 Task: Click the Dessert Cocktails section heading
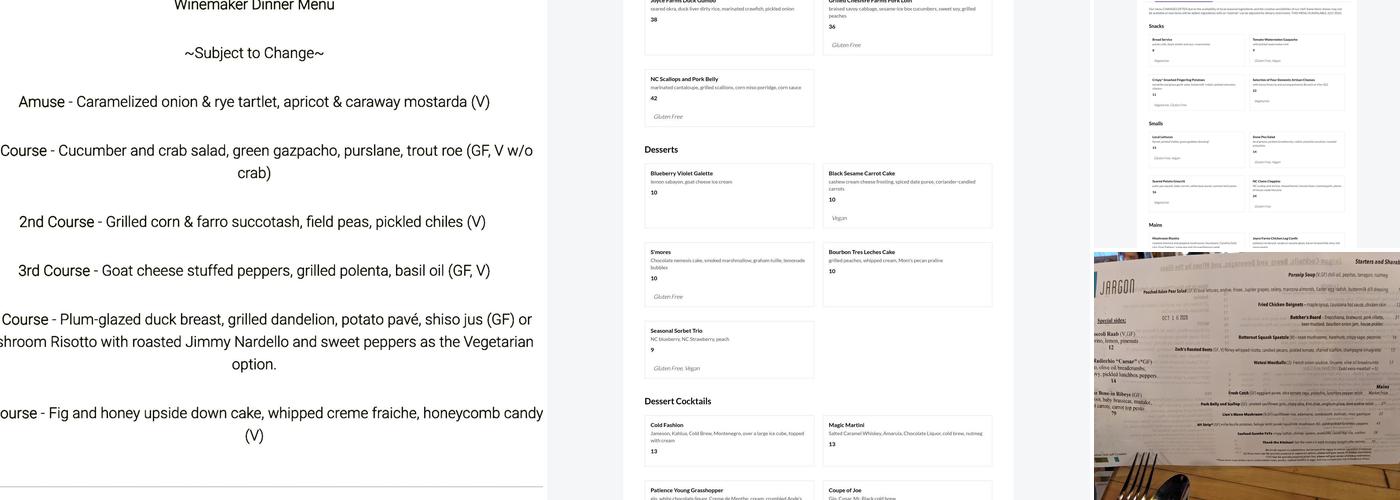[678, 401]
